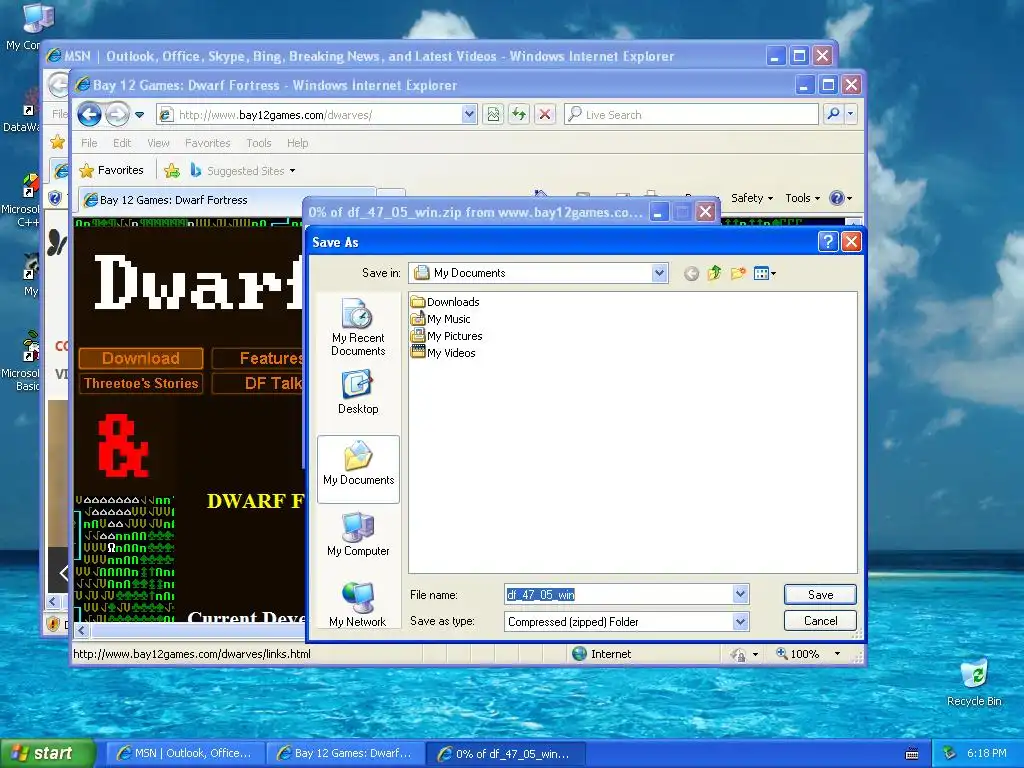
Task: Select My Music folder in file list
Action: pos(440,319)
